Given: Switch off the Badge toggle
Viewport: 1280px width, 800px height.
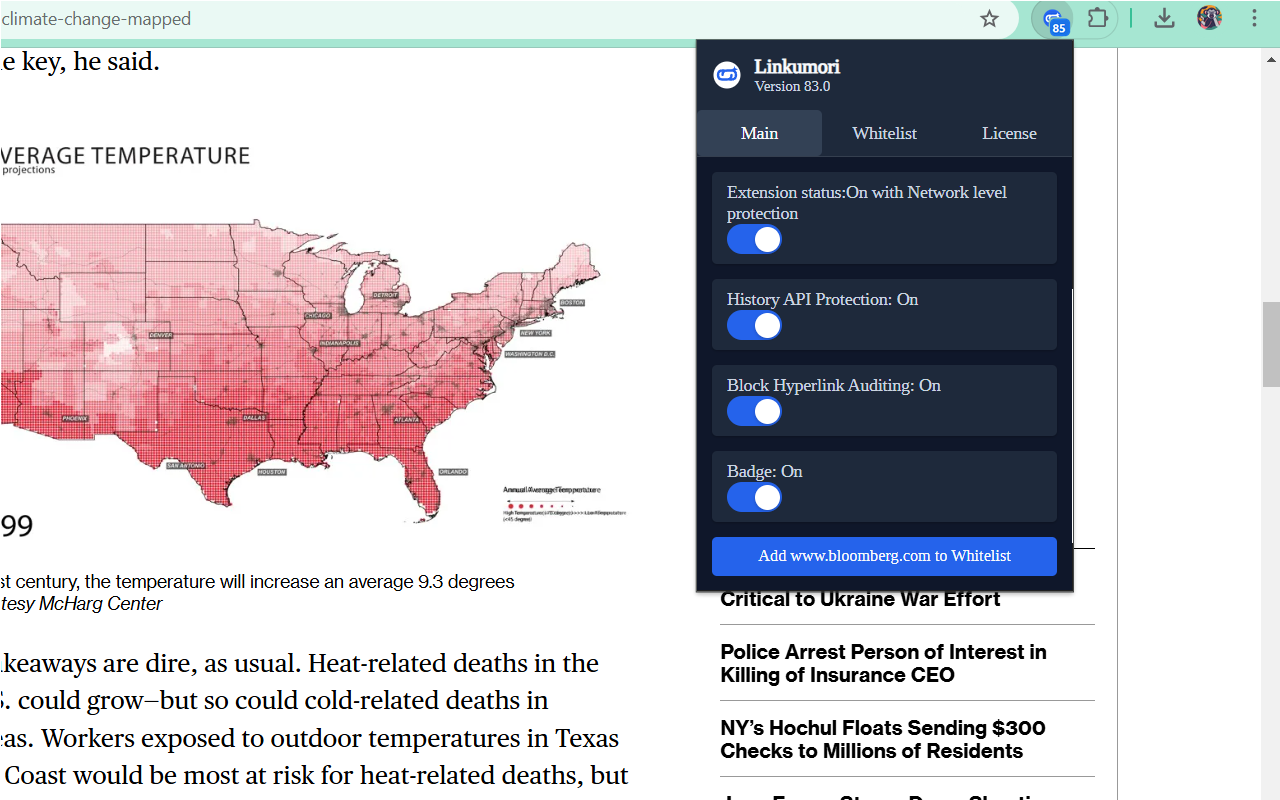Looking at the screenshot, I should click(754, 498).
